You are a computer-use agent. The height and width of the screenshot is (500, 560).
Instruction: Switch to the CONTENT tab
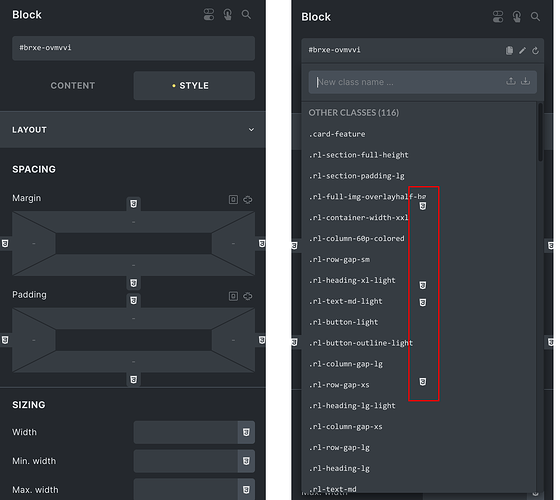(x=72, y=86)
